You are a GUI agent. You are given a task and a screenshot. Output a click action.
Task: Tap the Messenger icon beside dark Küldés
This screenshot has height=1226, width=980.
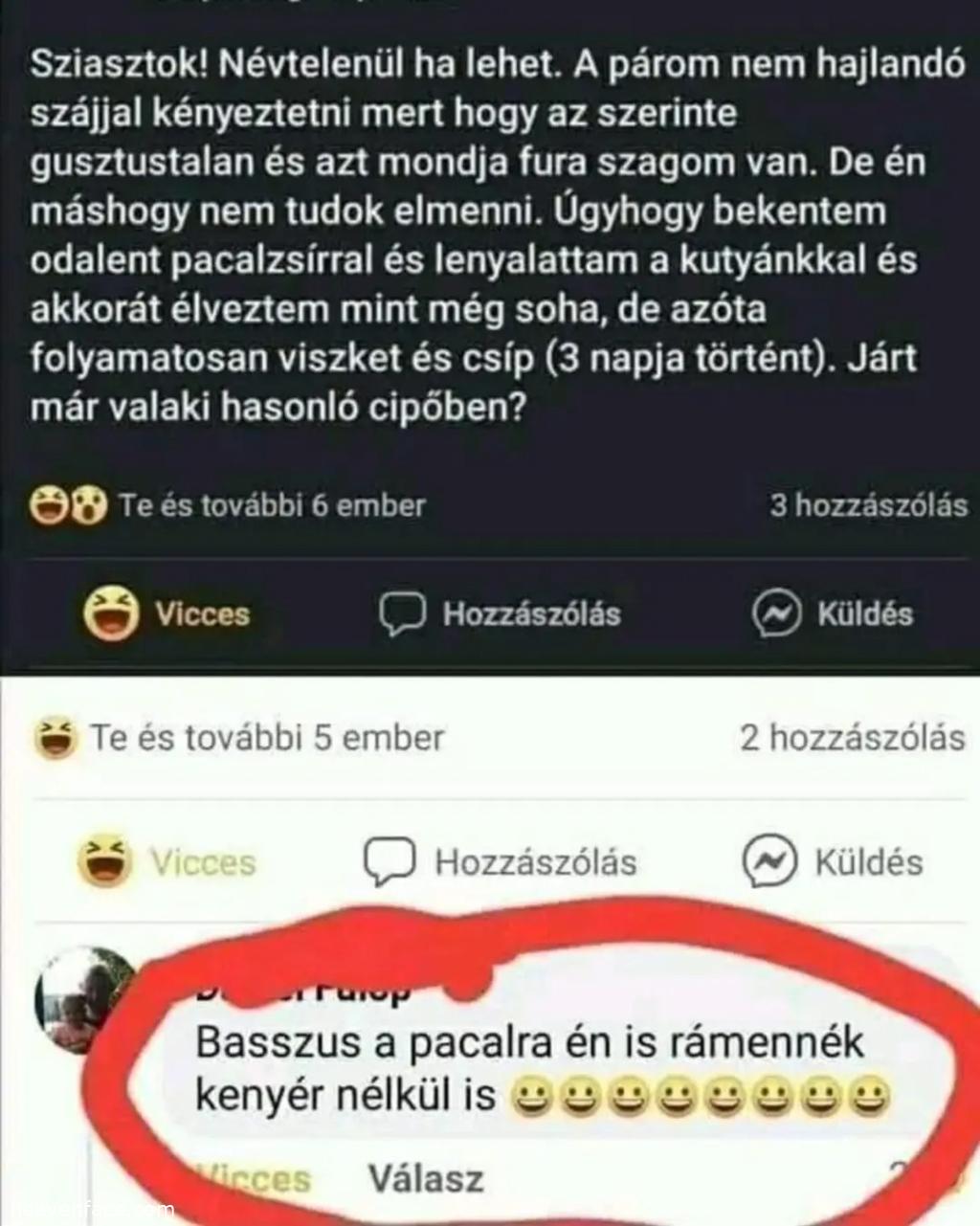tap(775, 614)
